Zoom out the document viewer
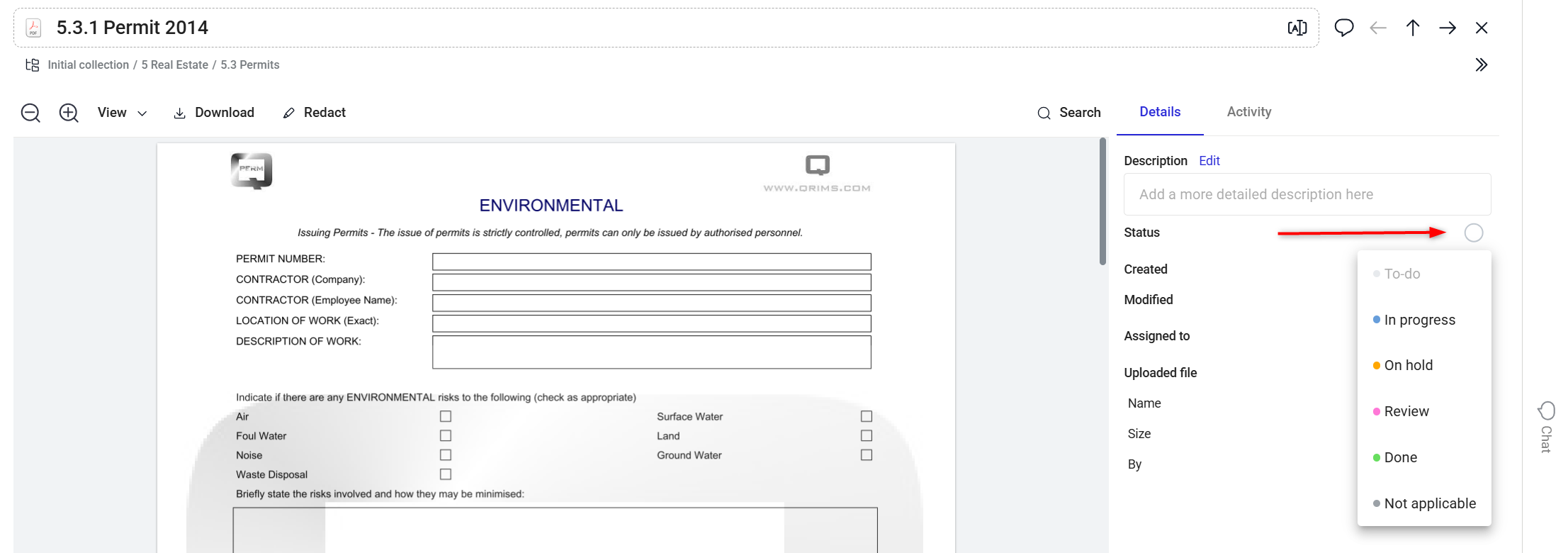The height and width of the screenshot is (553, 1568). point(30,113)
